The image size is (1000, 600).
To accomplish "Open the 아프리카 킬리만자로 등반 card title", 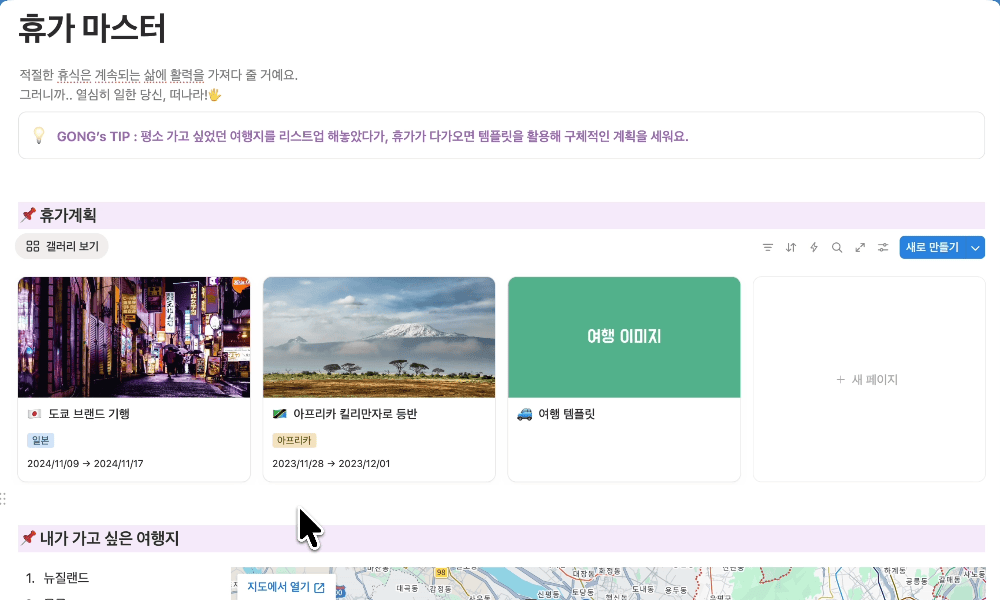I will 355,414.
